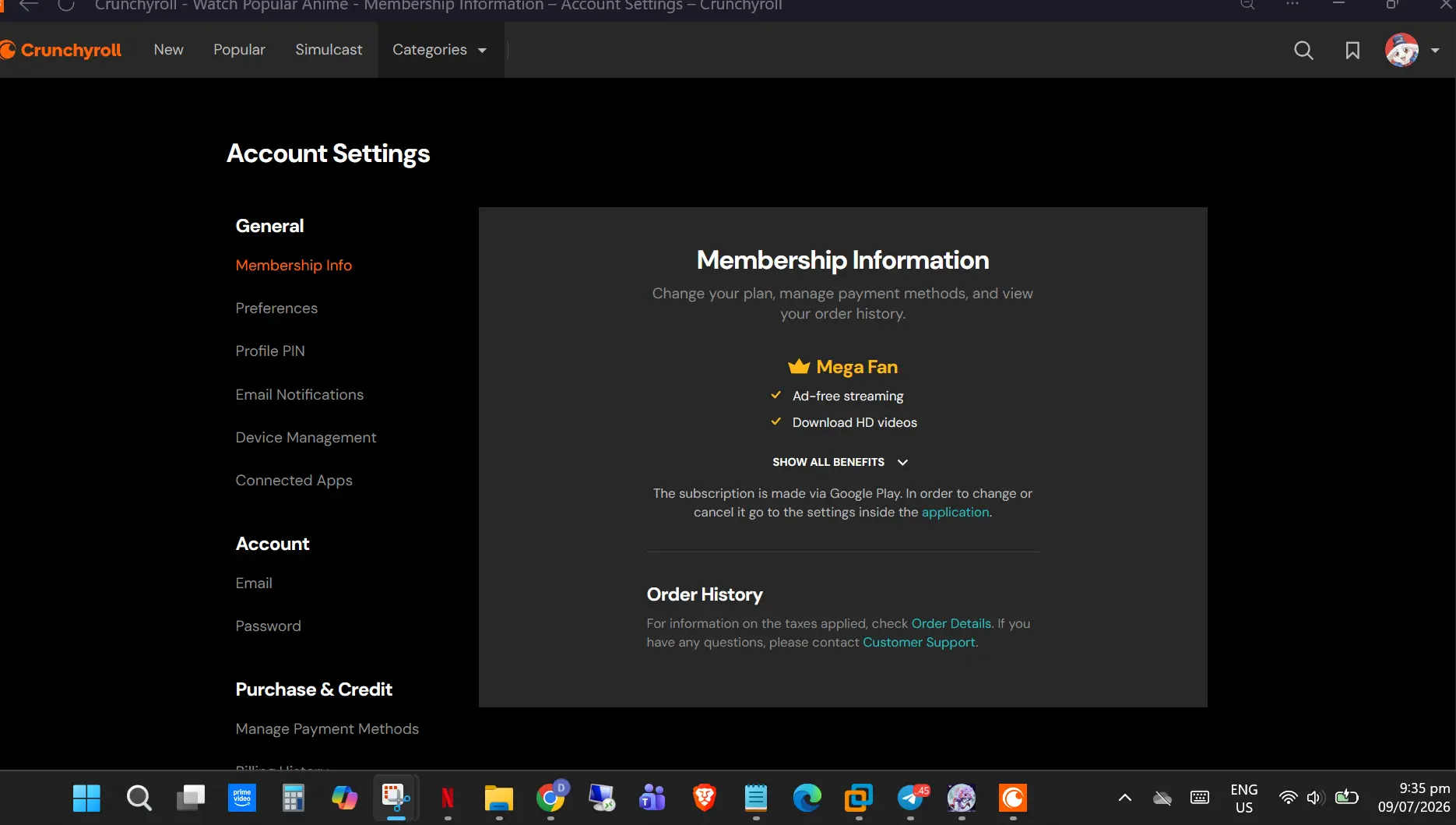Open the Simulcast nav item
This screenshot has width=1456, height=825.
pyautogui.click(x=329, y=50)
